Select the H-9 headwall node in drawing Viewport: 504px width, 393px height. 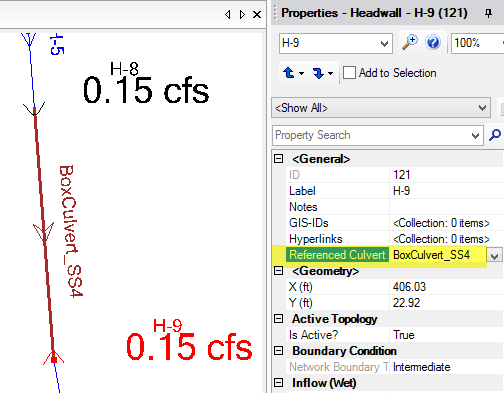pos(54,360)
